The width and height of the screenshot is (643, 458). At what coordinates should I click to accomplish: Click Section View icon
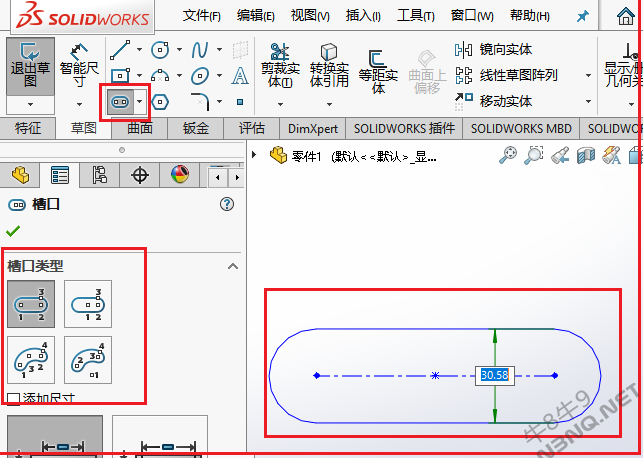pyautogui.click(x=586, y=156)
